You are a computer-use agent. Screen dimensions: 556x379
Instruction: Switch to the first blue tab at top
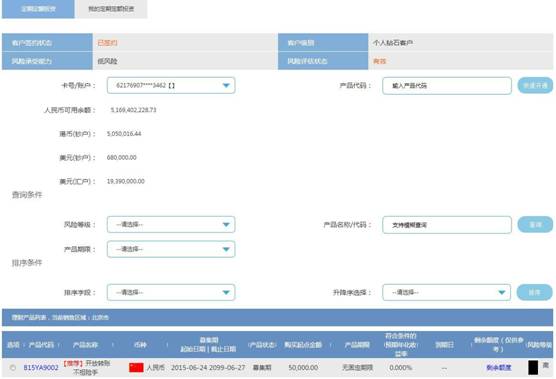38,9
